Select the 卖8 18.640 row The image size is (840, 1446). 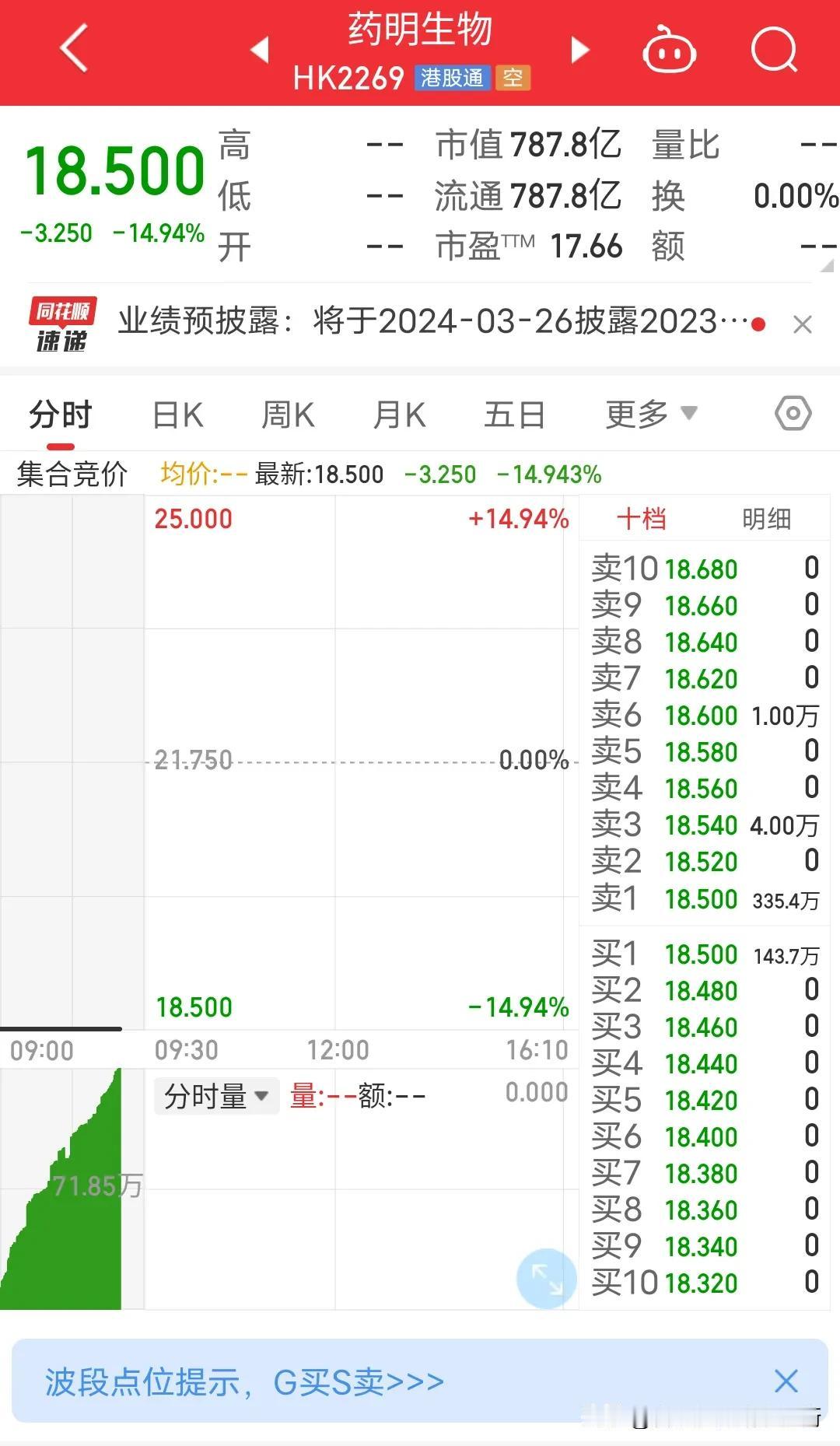[705, 642]
